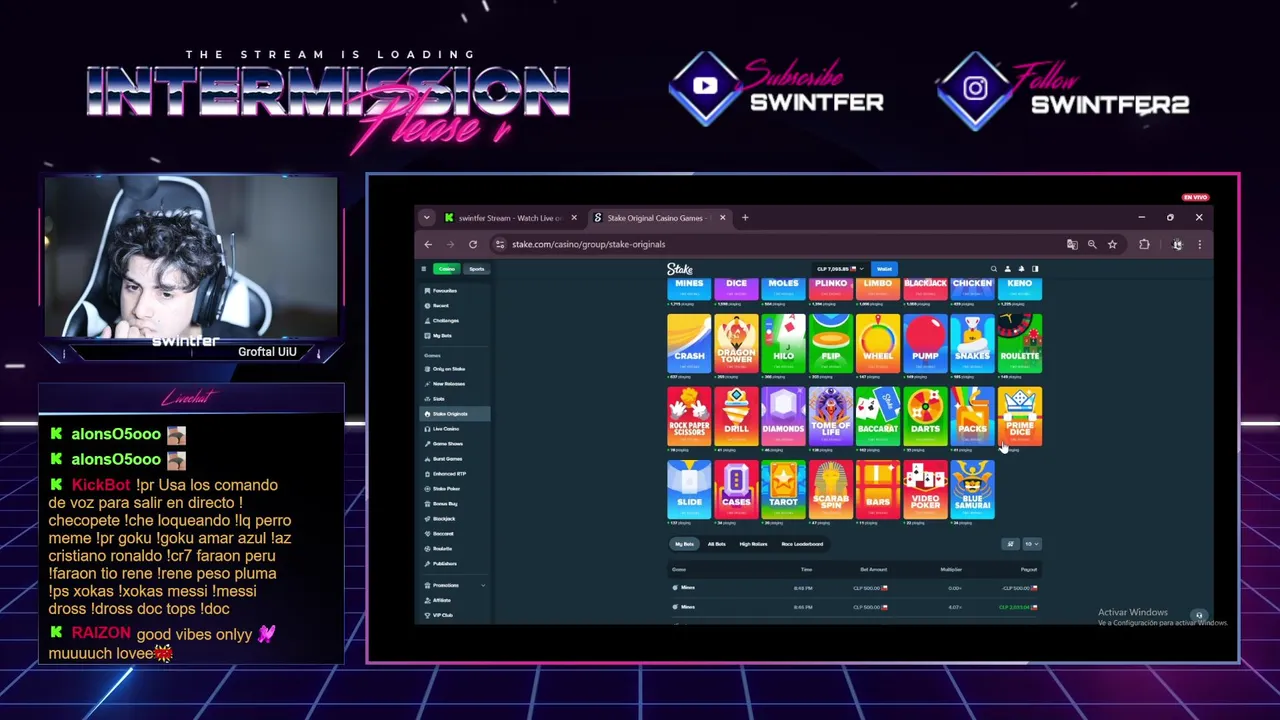Image resolution: width=1280 pixels, height=720 pixels.
Task: Select Enhanced RTP in sidebar
Action: tap(449, 474)
